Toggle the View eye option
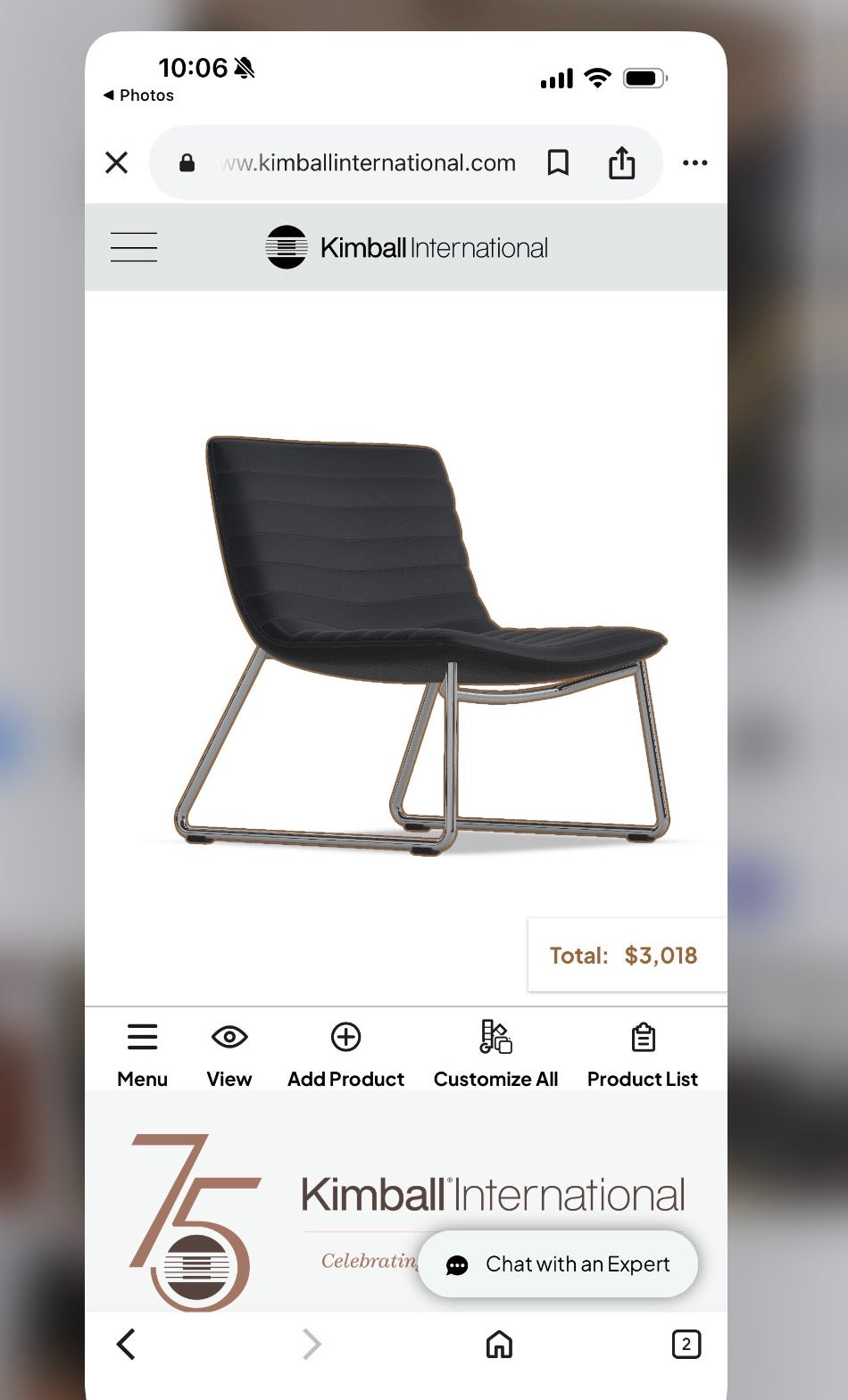Viewport: 848px width, 1400px height. coord(229,1056)
